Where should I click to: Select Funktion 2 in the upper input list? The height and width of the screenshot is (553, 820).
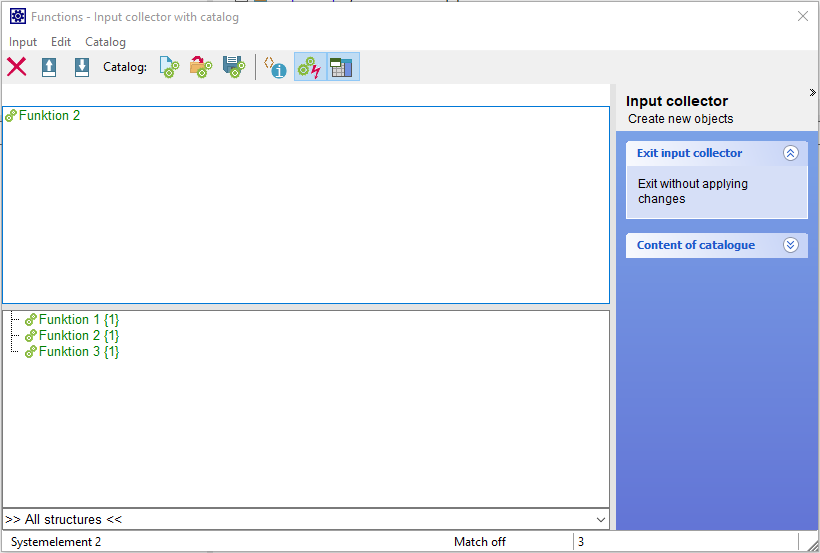point(49,116)
